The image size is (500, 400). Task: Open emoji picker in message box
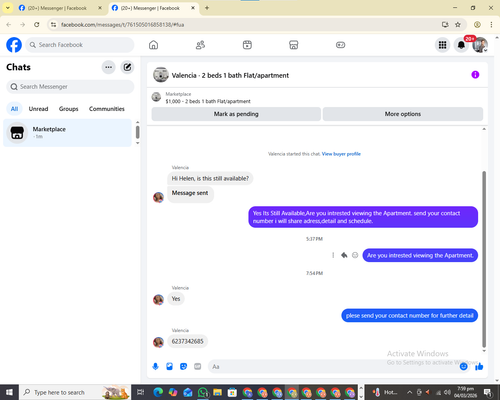(x=463, y=367)
